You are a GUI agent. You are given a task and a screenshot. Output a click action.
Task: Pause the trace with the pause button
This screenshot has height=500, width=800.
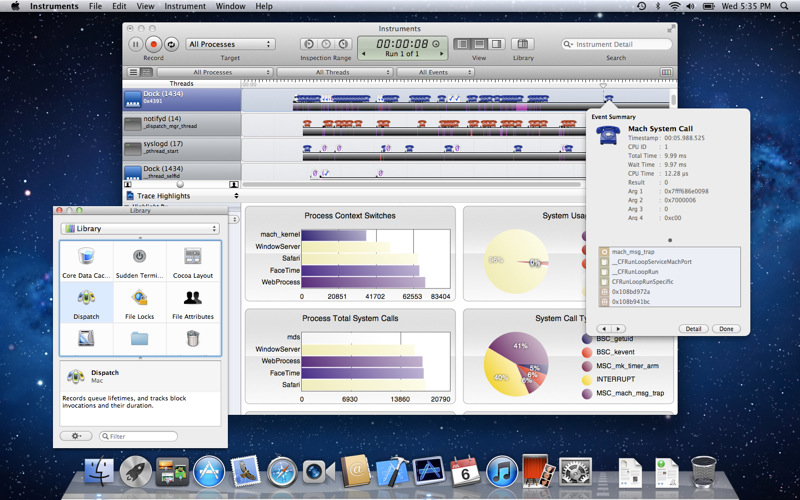coord(135,44)
